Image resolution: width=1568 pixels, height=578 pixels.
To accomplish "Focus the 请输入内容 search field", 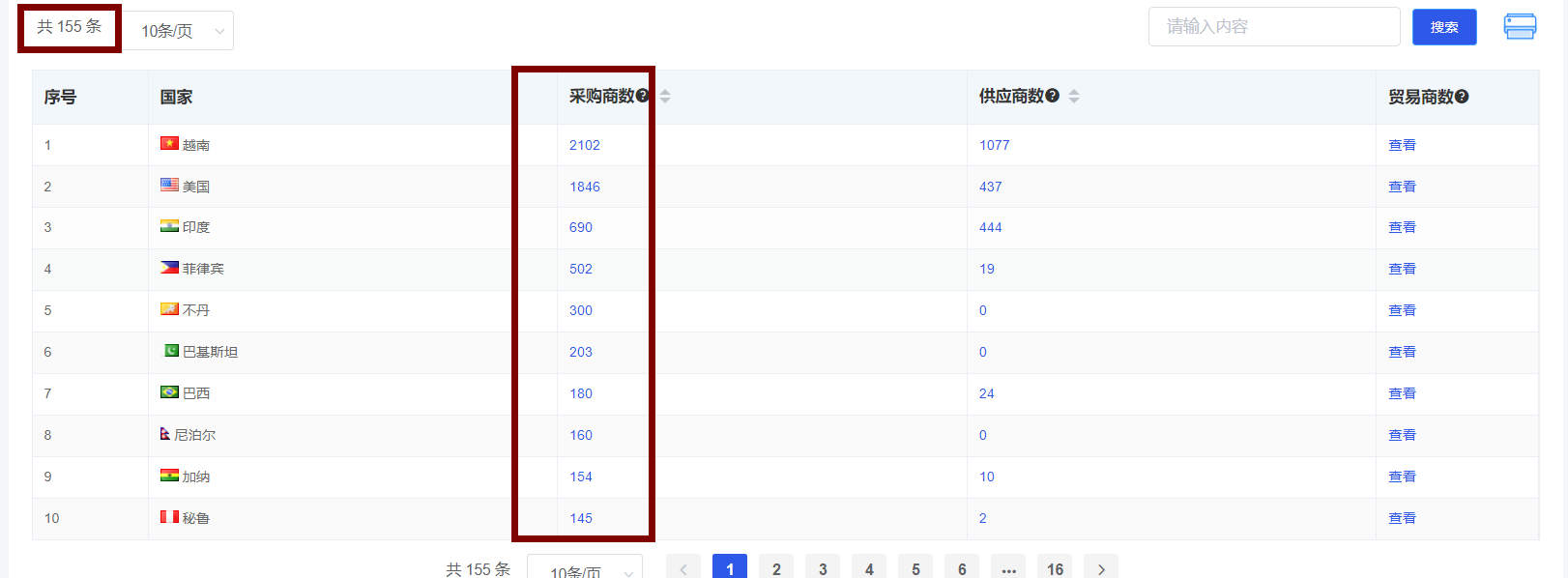I will tap(1274, 27).
